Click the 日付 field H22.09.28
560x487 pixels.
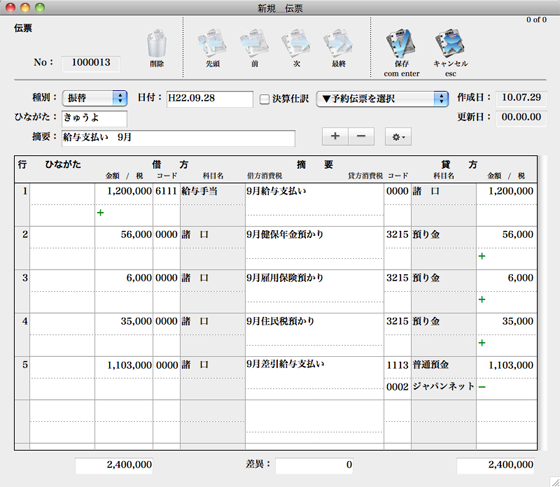(210, 99)
